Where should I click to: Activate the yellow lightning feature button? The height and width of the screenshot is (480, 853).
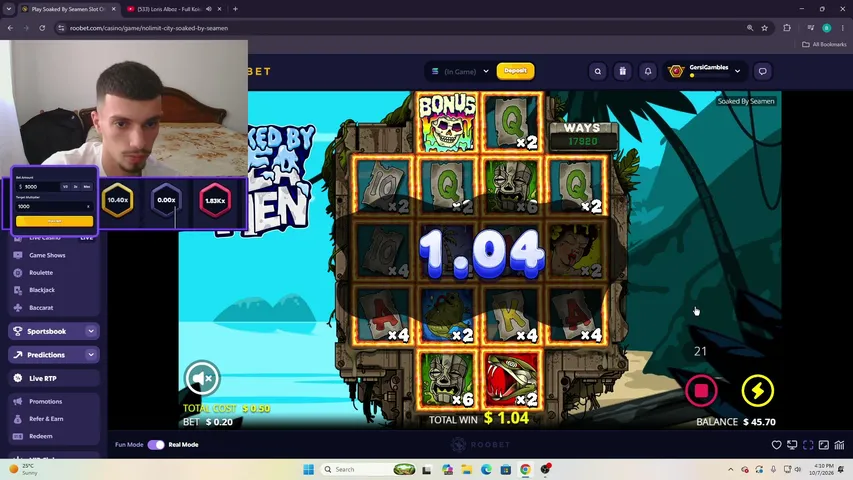(x=757, y=390)
